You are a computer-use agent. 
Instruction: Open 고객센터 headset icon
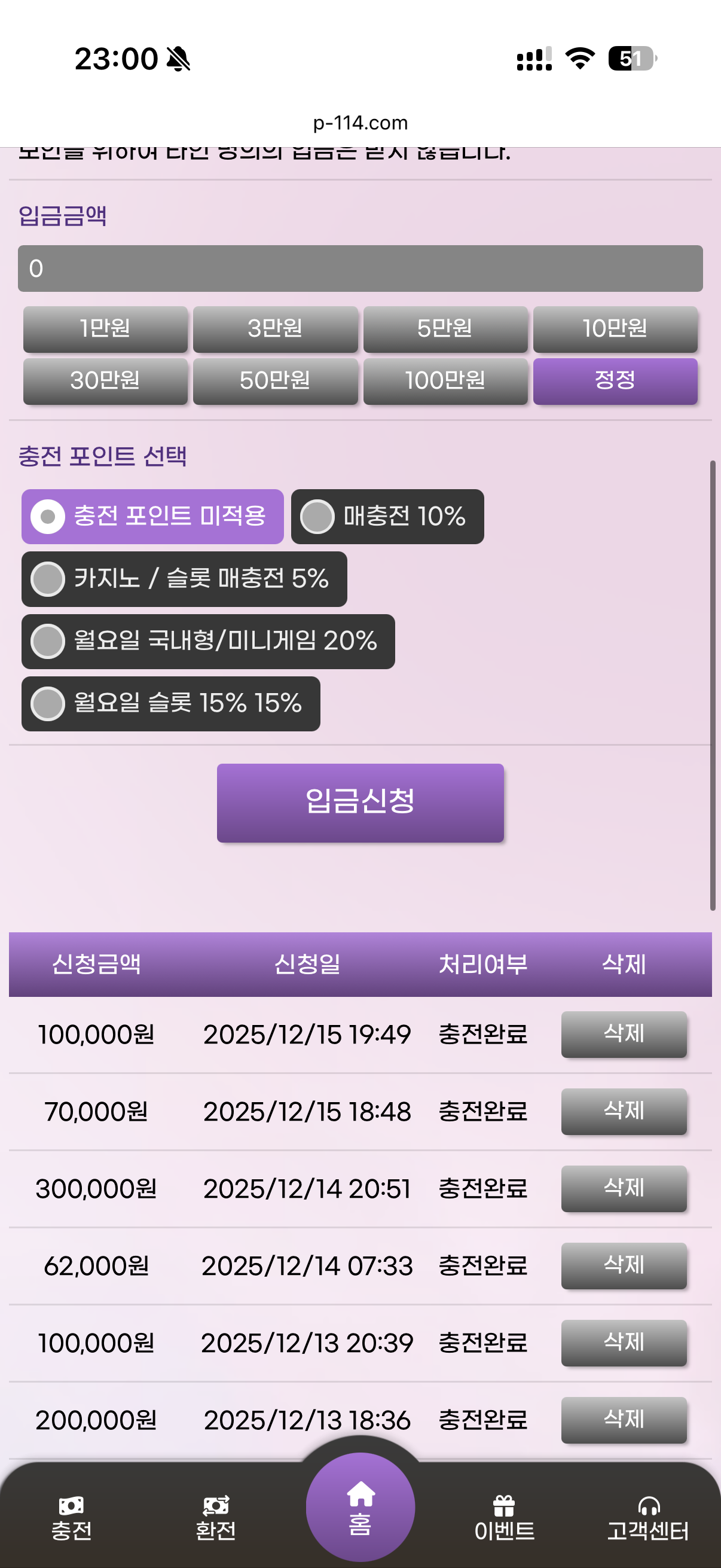[648, 1506]
